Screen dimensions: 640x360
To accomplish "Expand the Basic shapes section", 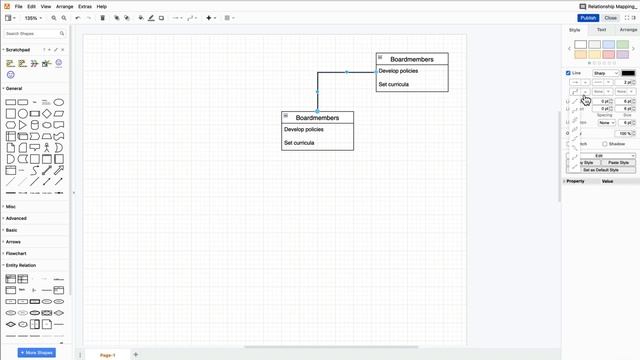I will pos(11,230).
